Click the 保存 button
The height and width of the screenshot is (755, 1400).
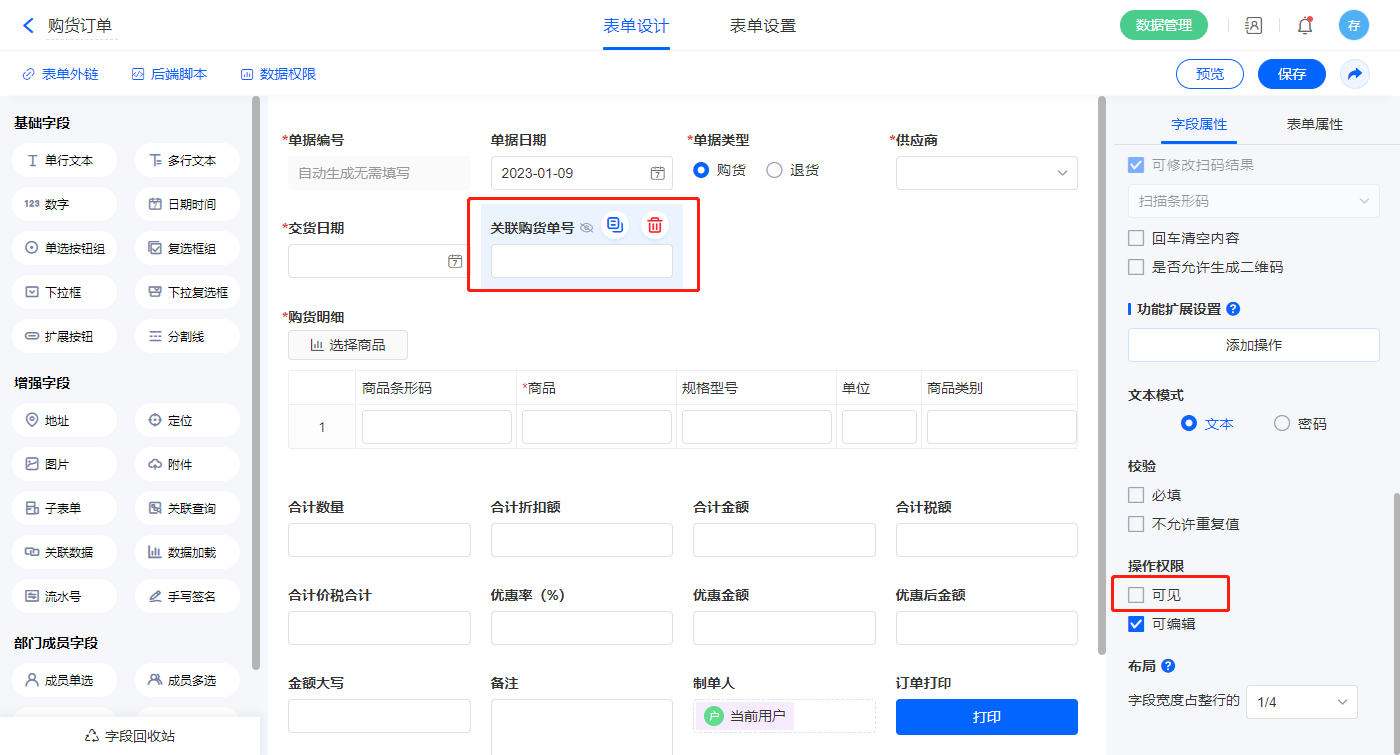[1291, 74]
